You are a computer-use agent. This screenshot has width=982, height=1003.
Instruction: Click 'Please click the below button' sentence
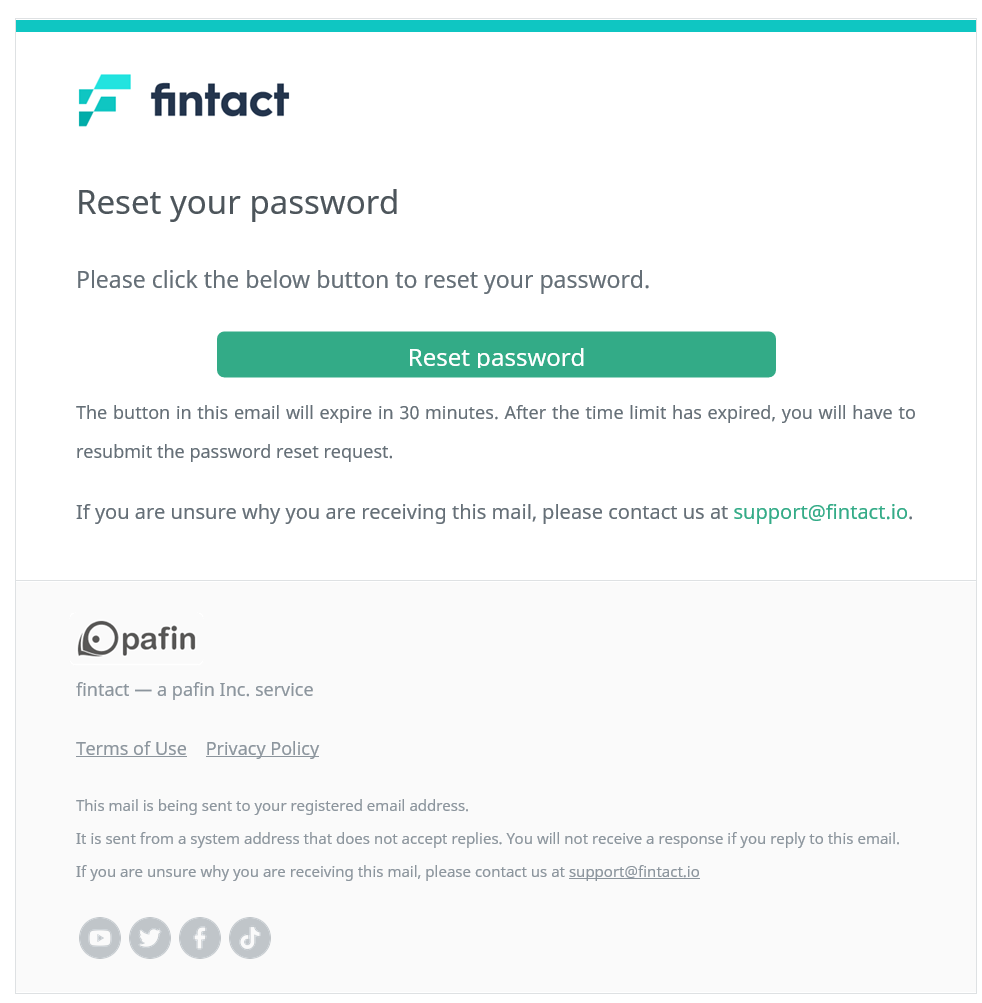363,280
